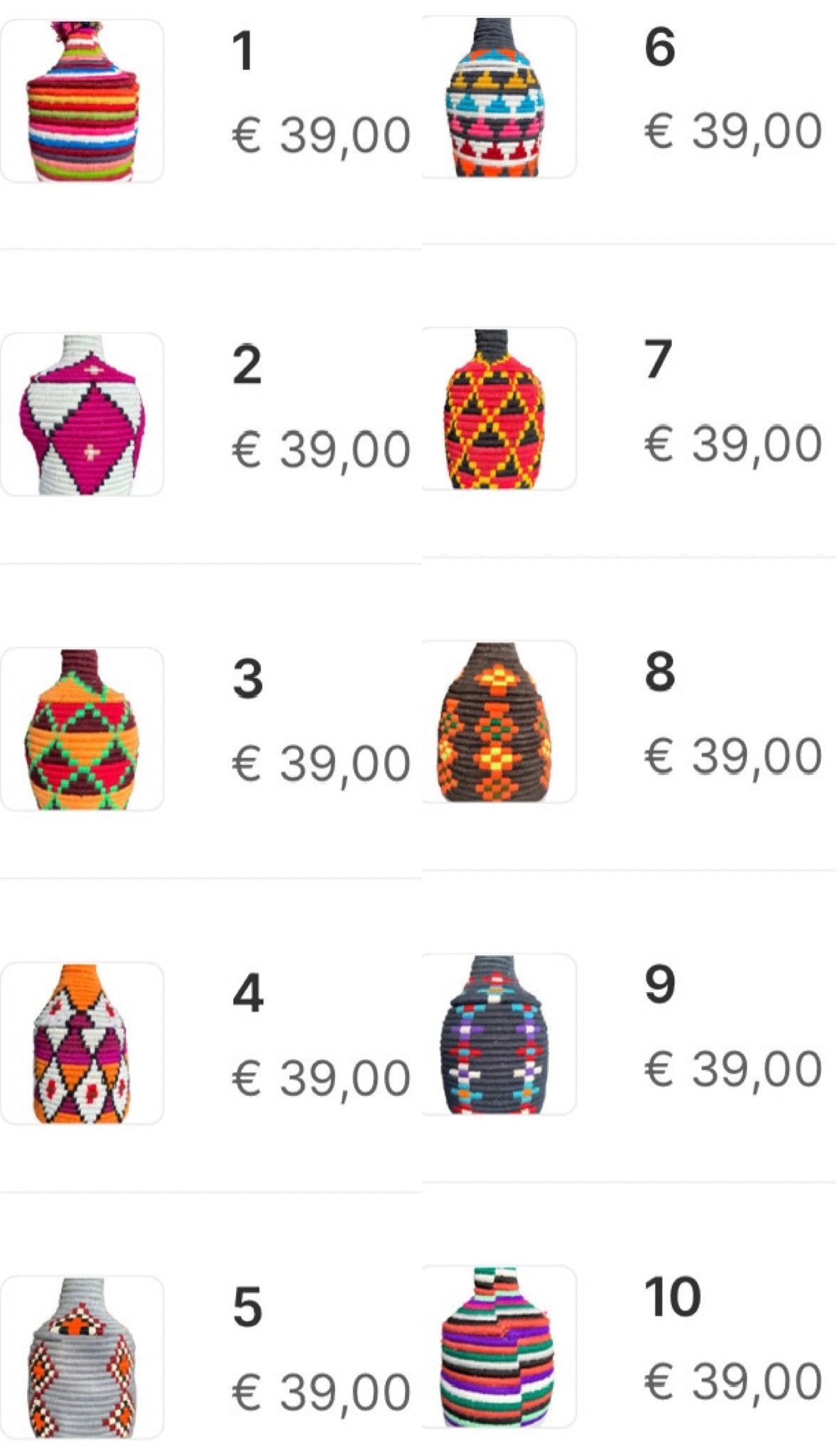
Task: Choose the grey basket thumbnail for item 5
Action: 82,1357
